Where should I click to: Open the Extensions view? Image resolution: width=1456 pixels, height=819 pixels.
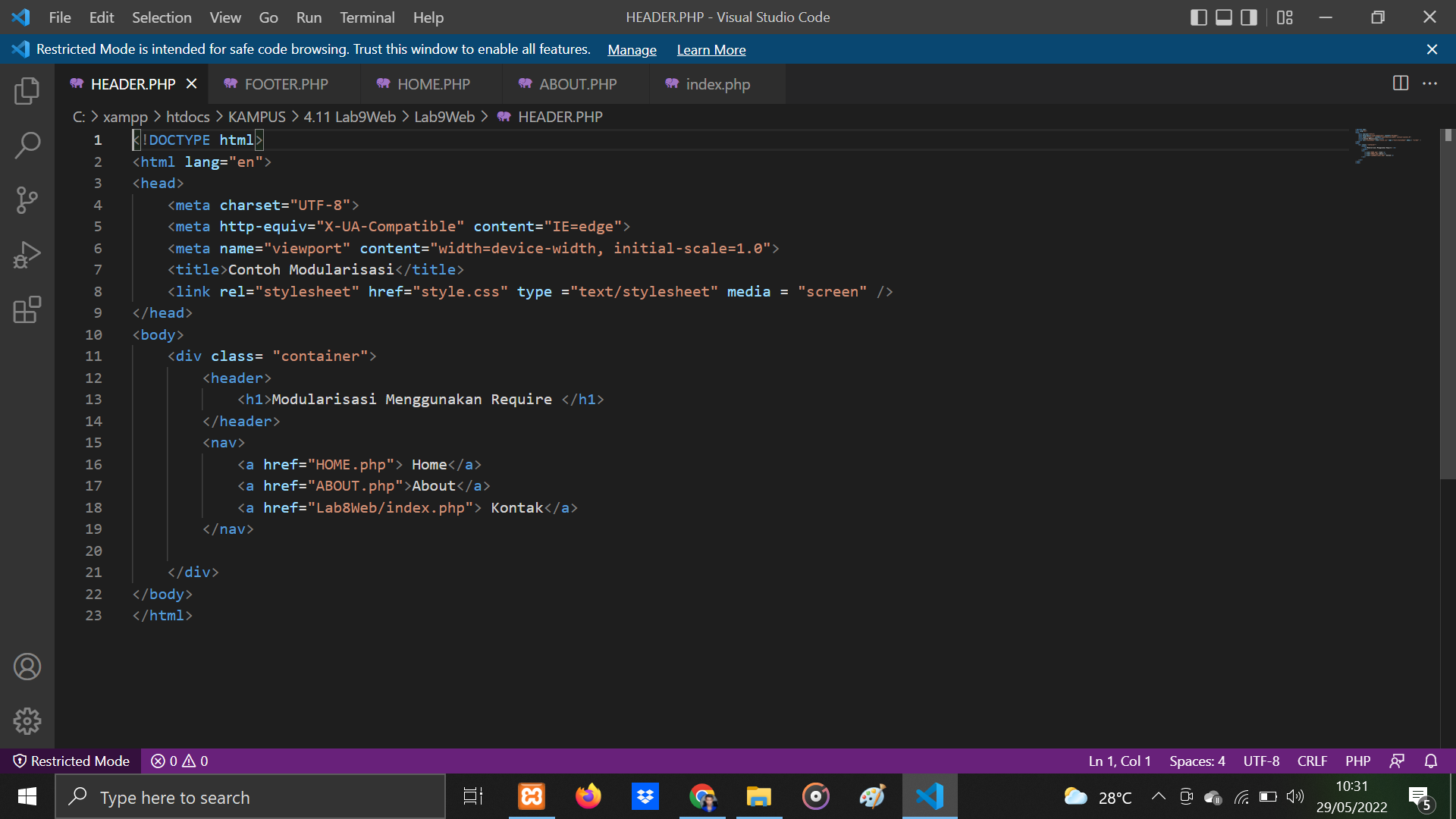click(x=27, y=309)
